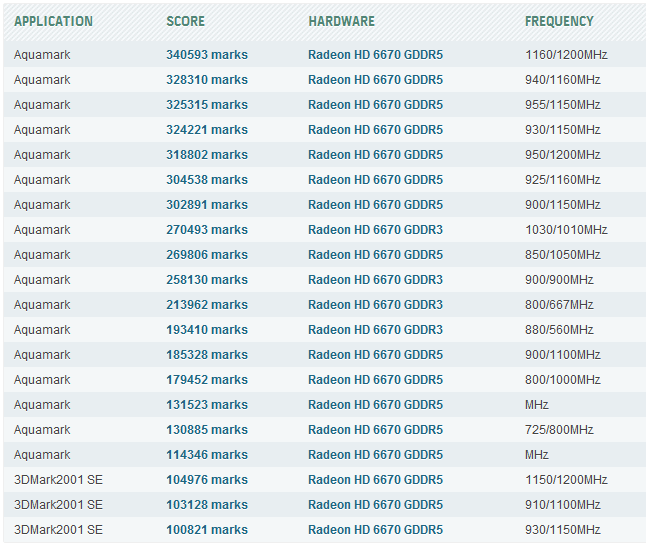Viewport: 646px width, 545px height.
Task: Click the APPLICATION column header
Action: coord(53,21)
